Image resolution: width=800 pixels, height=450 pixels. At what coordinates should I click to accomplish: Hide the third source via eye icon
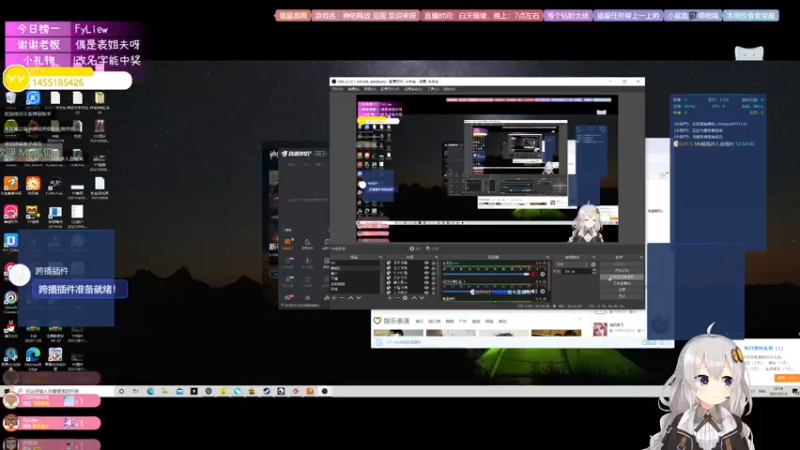tap(427, 273)
